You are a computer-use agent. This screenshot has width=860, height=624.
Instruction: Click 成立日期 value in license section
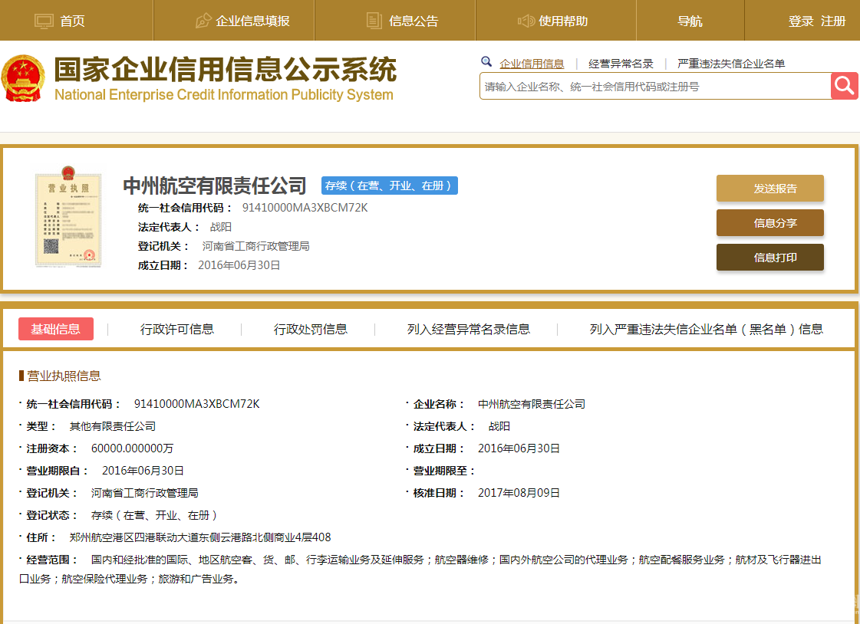pos(519,449)
